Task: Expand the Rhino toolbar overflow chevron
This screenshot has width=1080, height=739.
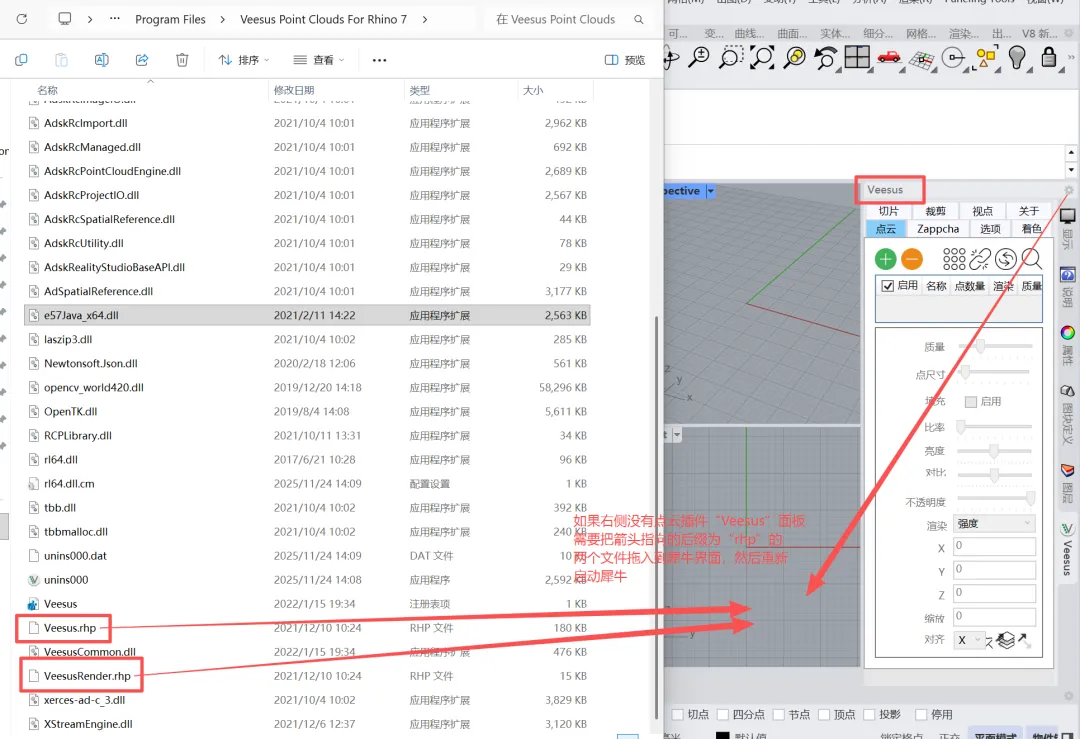Action: coord(1072,57)
